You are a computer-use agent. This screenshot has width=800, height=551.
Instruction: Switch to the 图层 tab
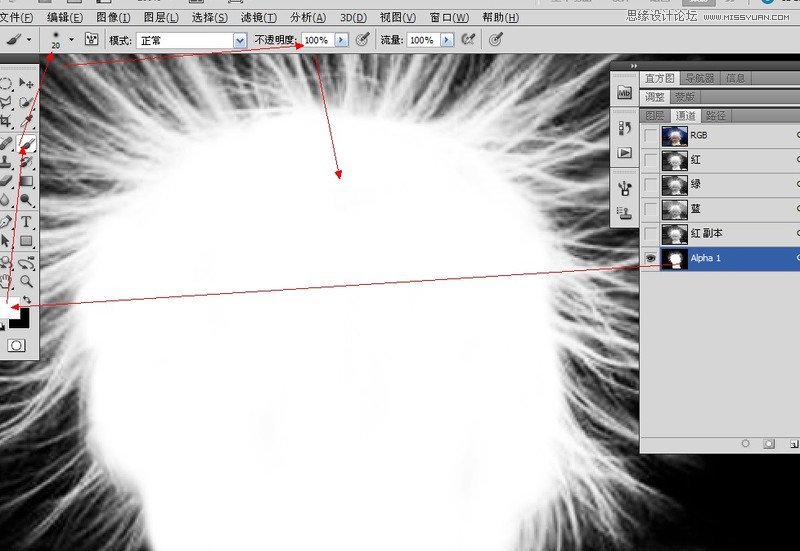(655, 115)
